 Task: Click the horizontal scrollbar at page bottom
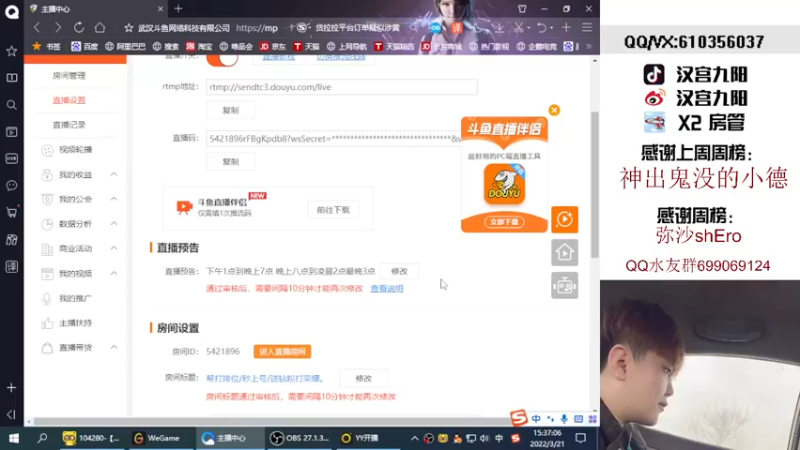tap(270, 421)
